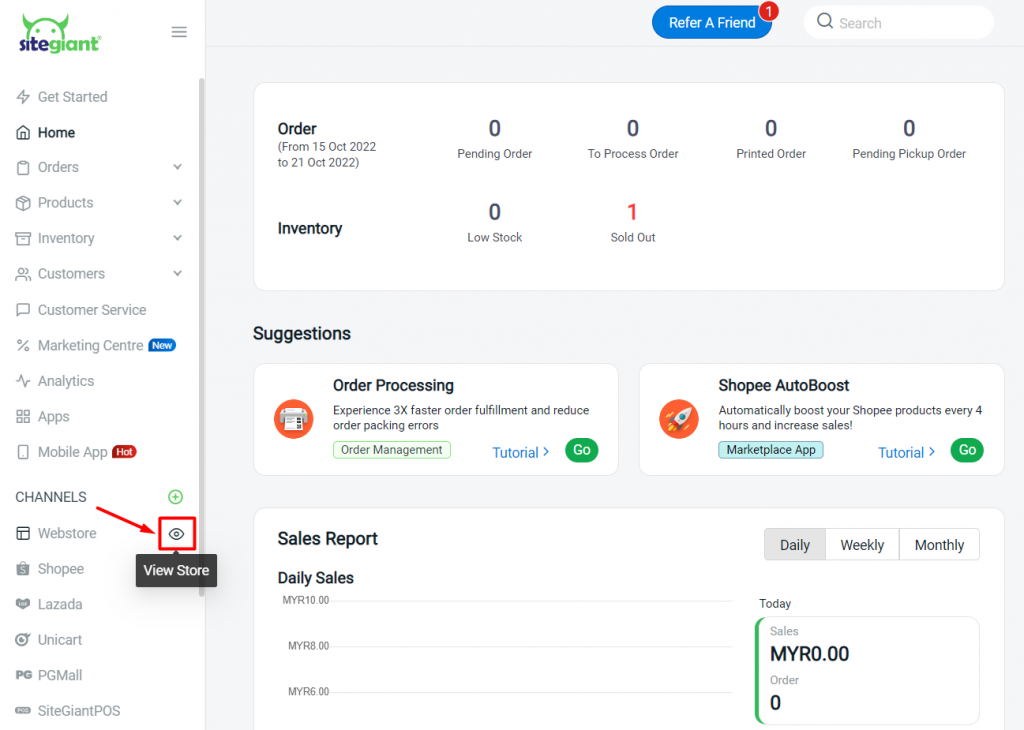Open Marketing Centre in the sidebar
The height and width of the screenshot is (730, 1024).
(90, 345)
